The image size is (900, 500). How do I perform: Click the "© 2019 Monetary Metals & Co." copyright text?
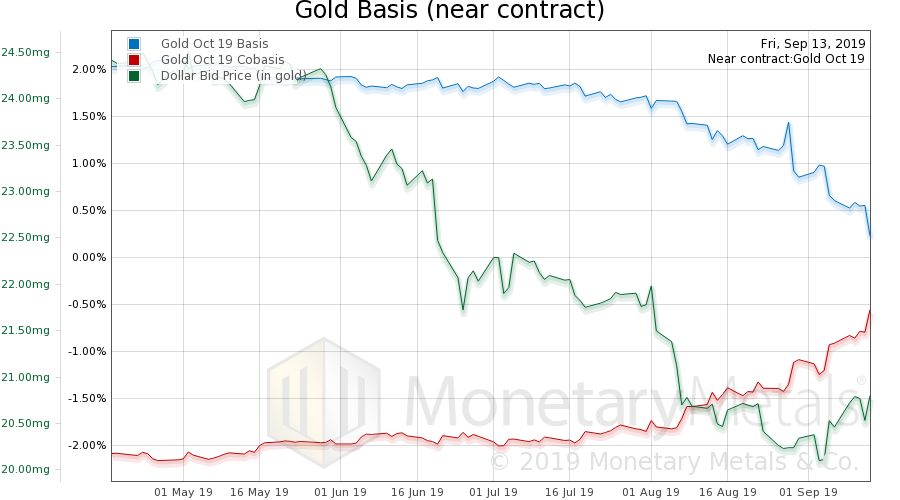coord(674,462)
